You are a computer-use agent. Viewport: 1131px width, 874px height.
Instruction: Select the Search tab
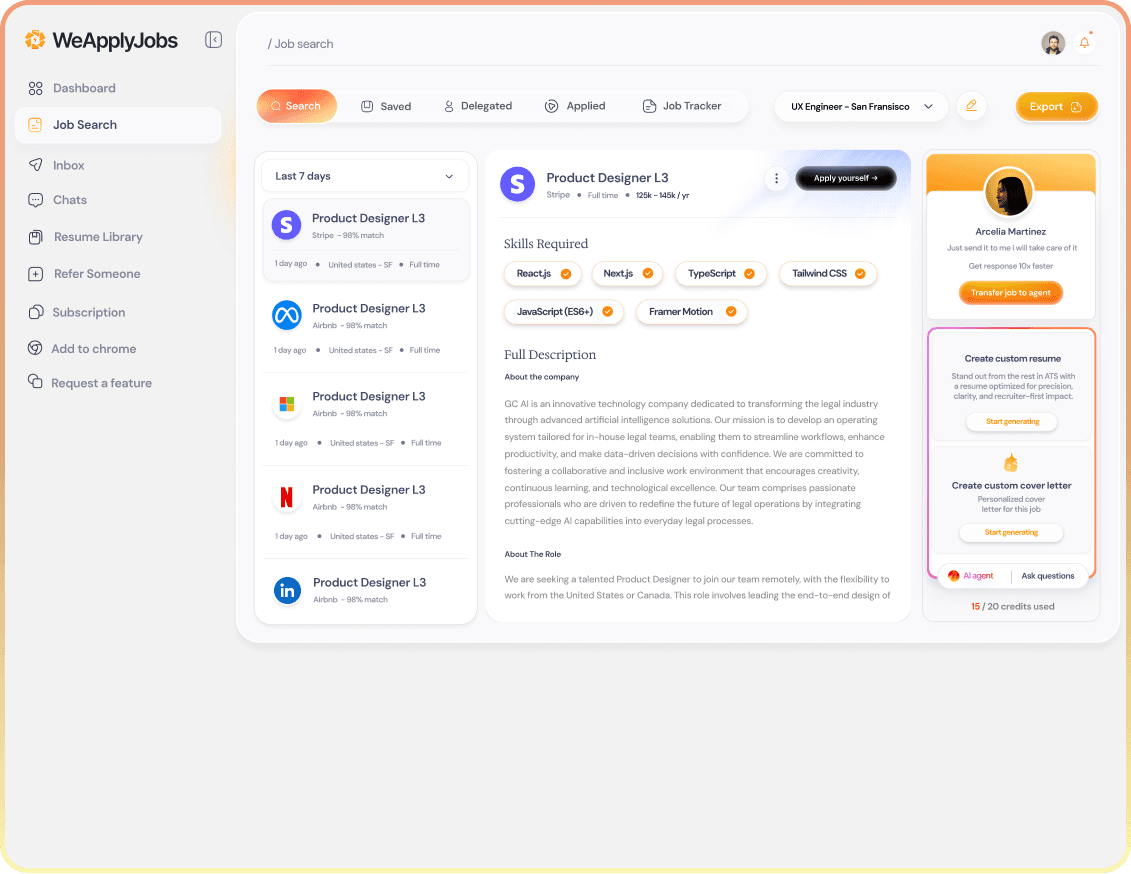[296, 106]
